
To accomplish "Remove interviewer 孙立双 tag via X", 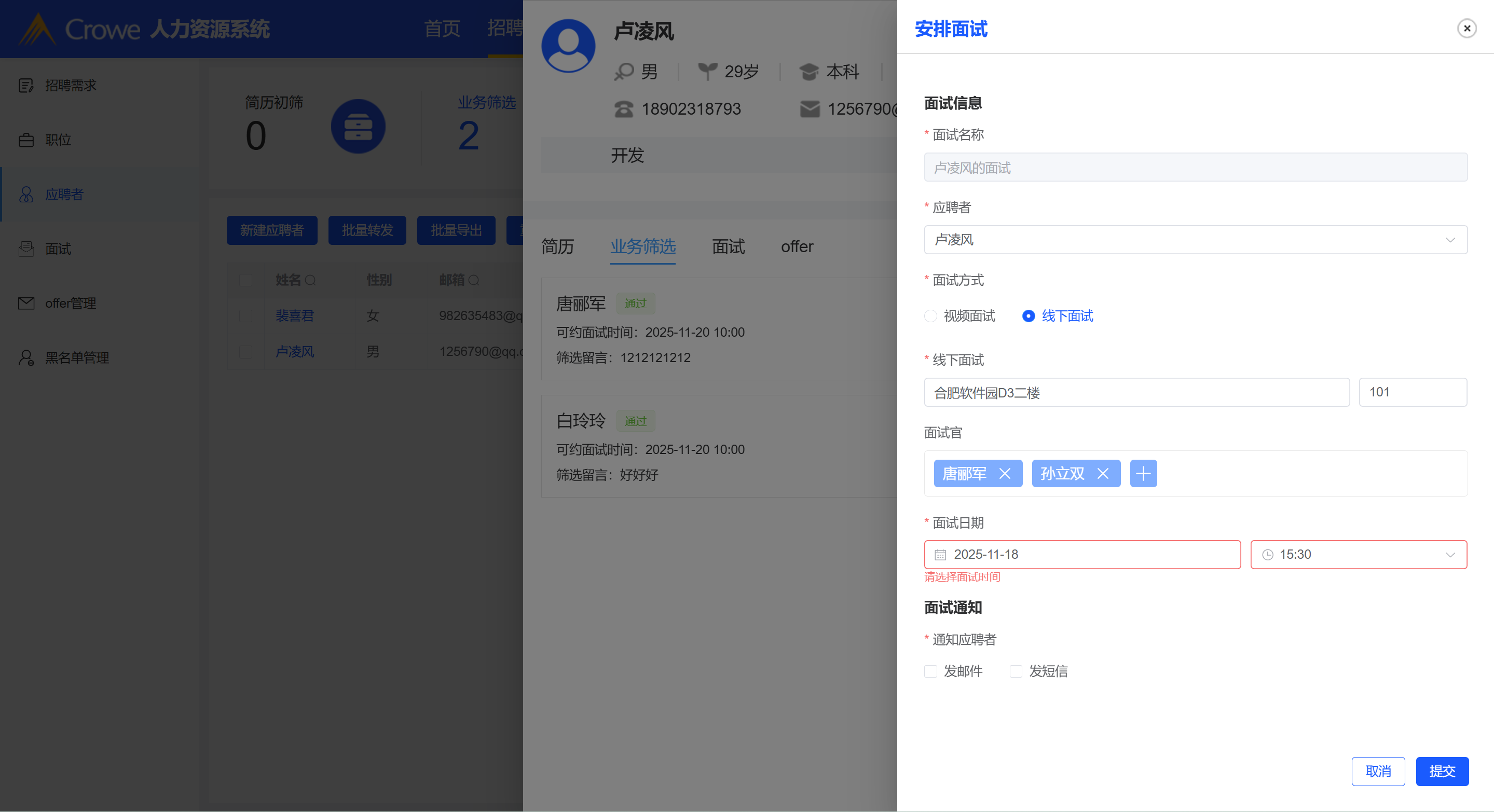I will pos(1103,474).
